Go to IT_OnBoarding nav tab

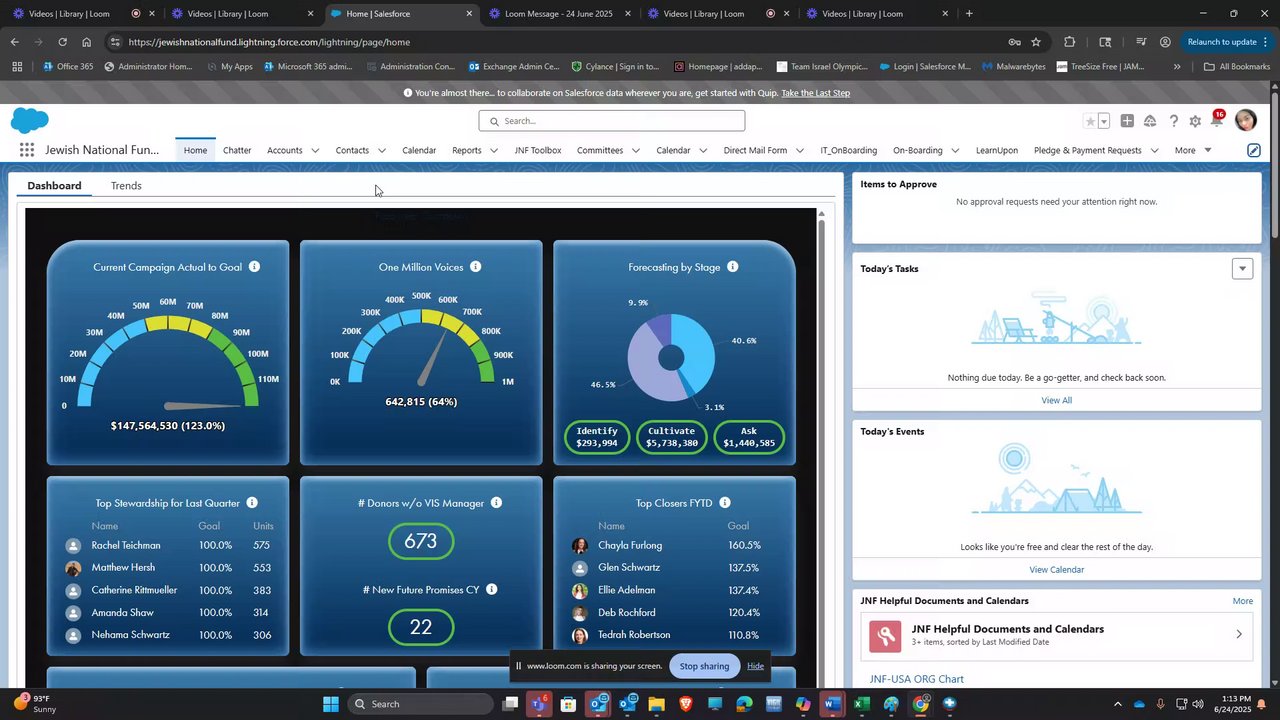tap(849, 150)
